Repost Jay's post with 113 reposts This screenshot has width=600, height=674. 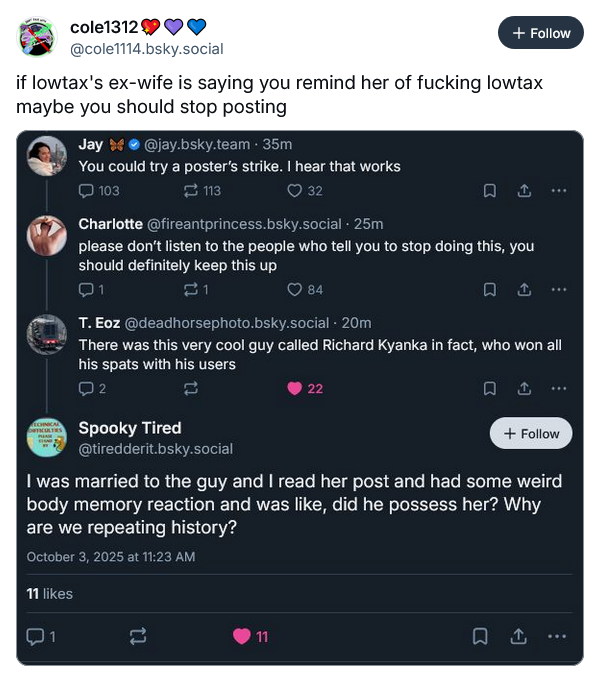(x=193, y=191)
